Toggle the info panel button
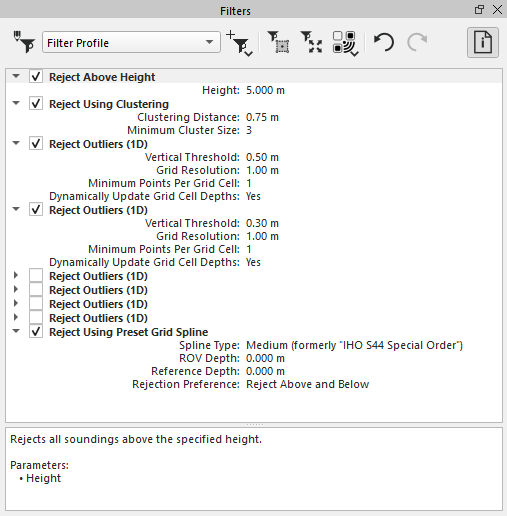507x516 pixels. pos(483,42)
